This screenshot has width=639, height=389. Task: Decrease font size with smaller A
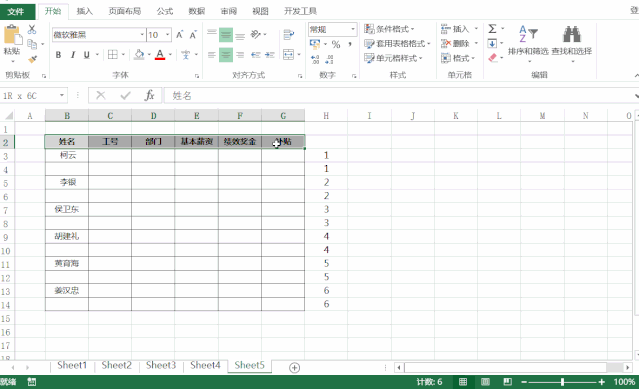(193, 35)
